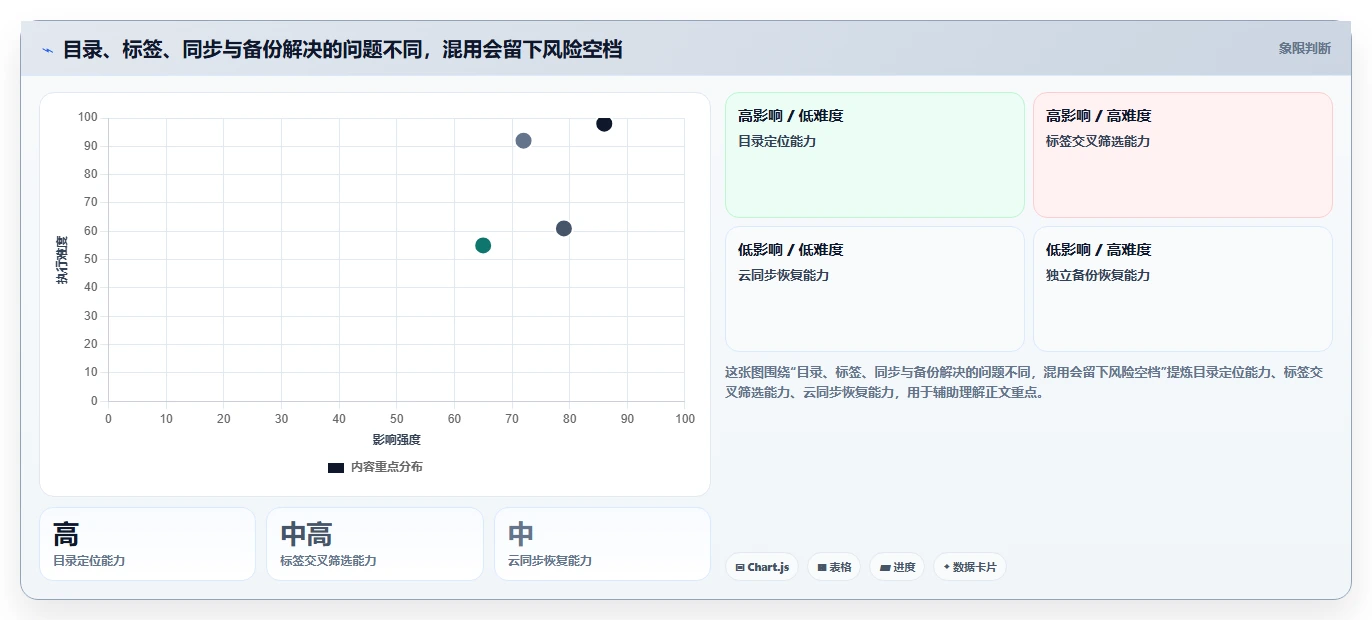Click the 高 目录定位能力 stat card
Viewport: 1372px width, 620px height.
147,544
